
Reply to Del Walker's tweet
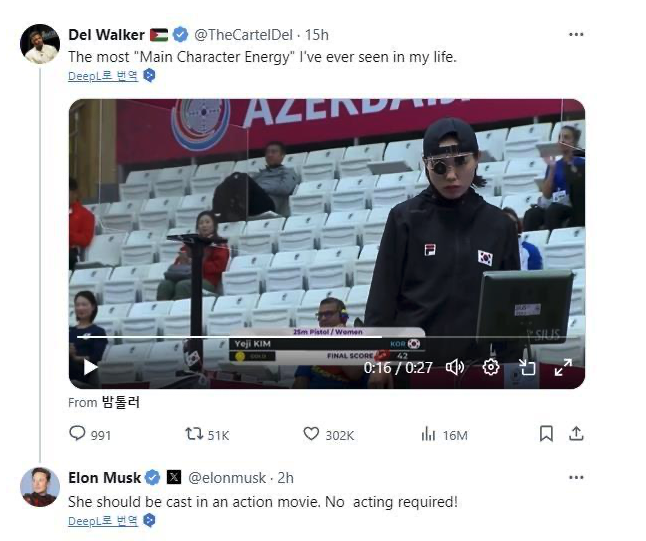pyautogui.click(x=77, y=434)
